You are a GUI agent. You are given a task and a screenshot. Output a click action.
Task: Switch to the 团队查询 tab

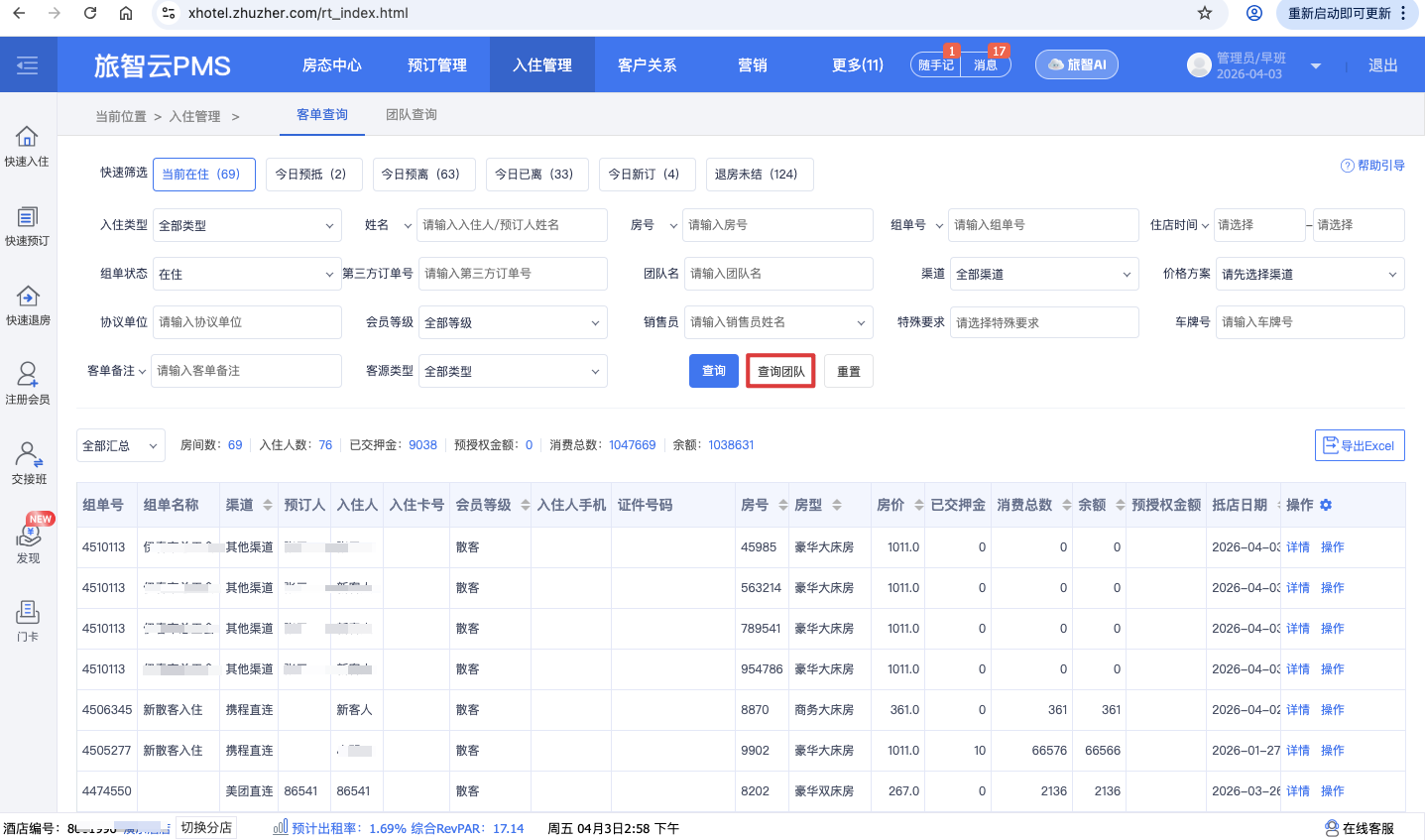click(x=412, y=115)
